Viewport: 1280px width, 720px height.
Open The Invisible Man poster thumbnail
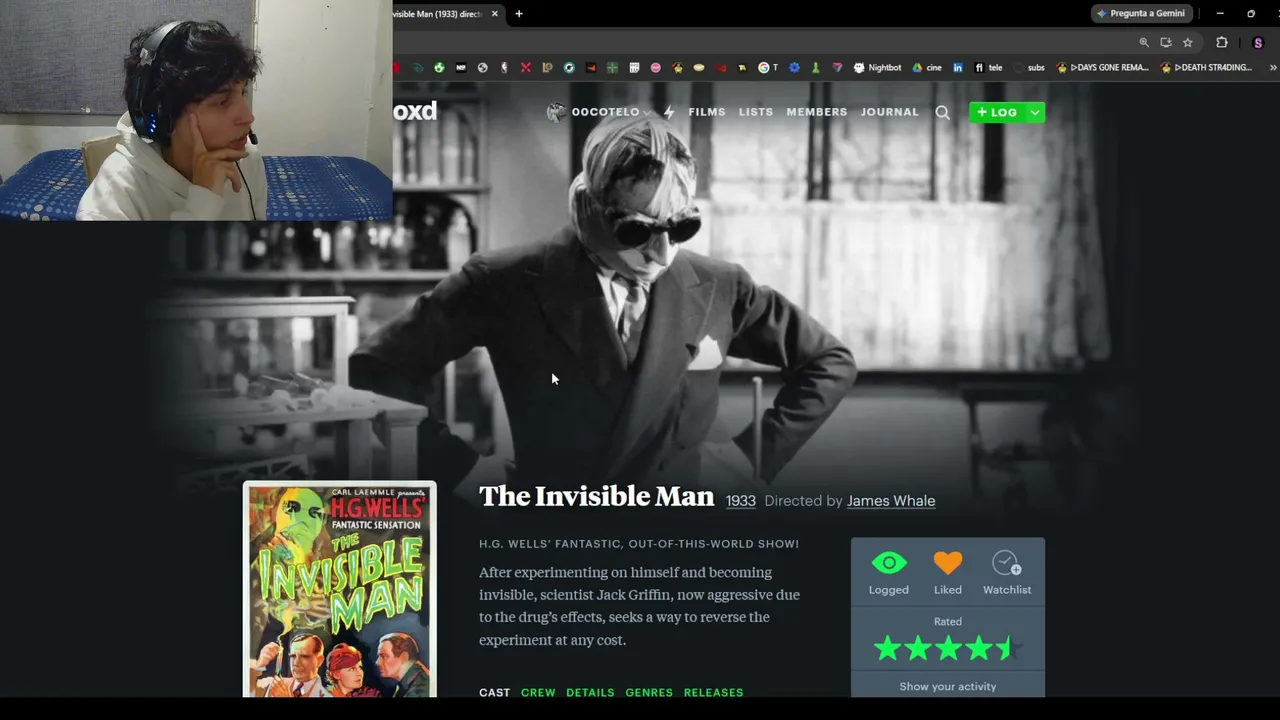[340, 590]
